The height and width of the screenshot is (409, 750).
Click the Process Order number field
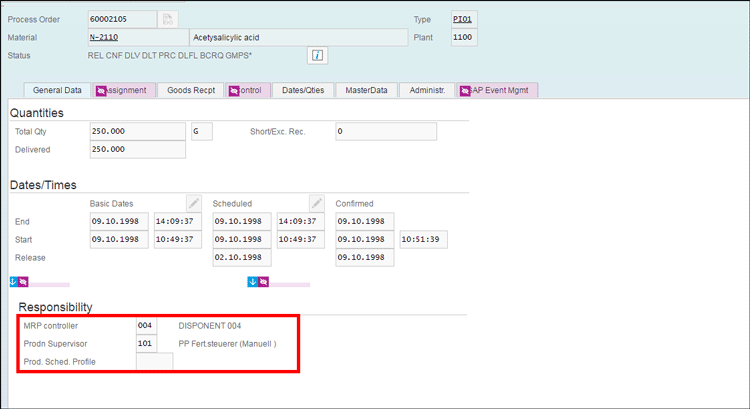tap(121, 20)
